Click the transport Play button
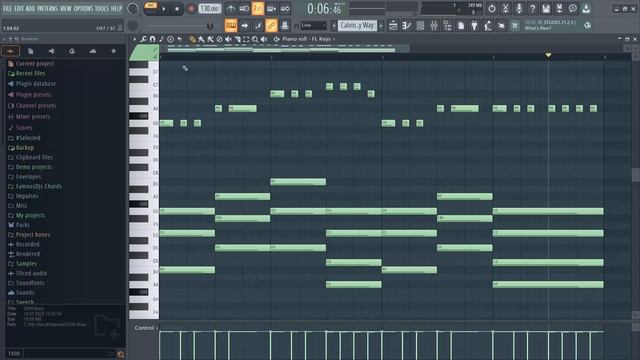Screen dimensions: 640x360 pos(164,9)
